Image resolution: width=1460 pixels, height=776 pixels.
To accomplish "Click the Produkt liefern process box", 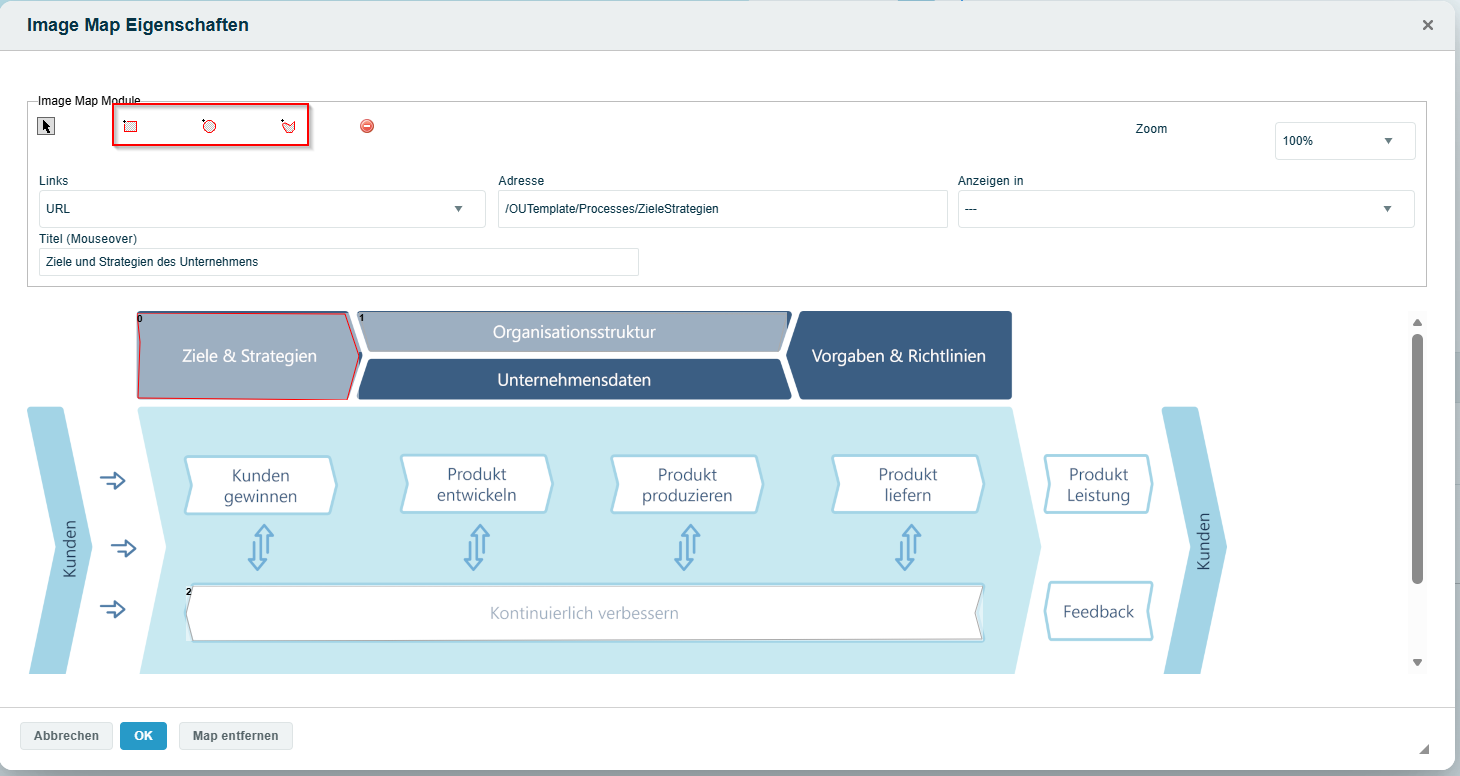I will [907, 484].
